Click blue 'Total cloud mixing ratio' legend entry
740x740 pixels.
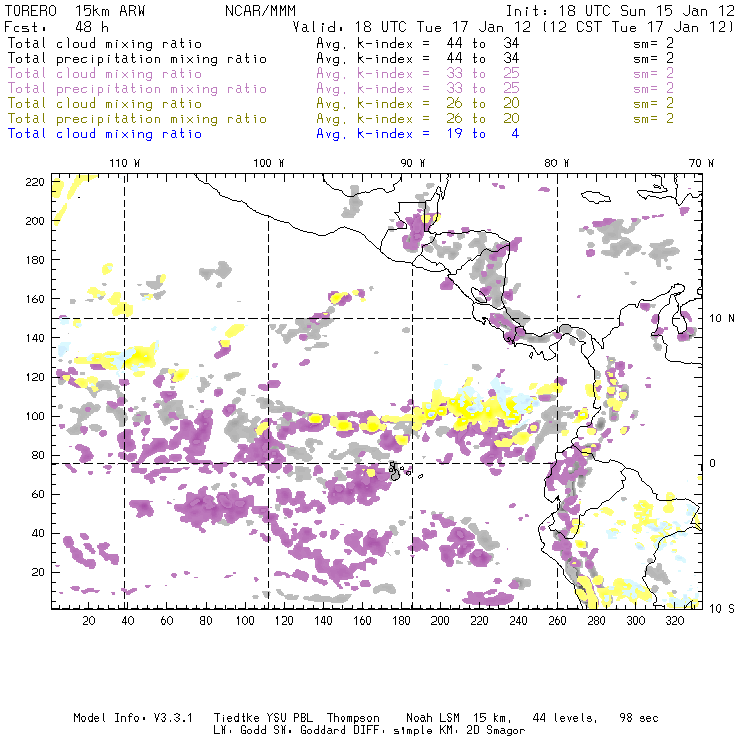(105, 134)
